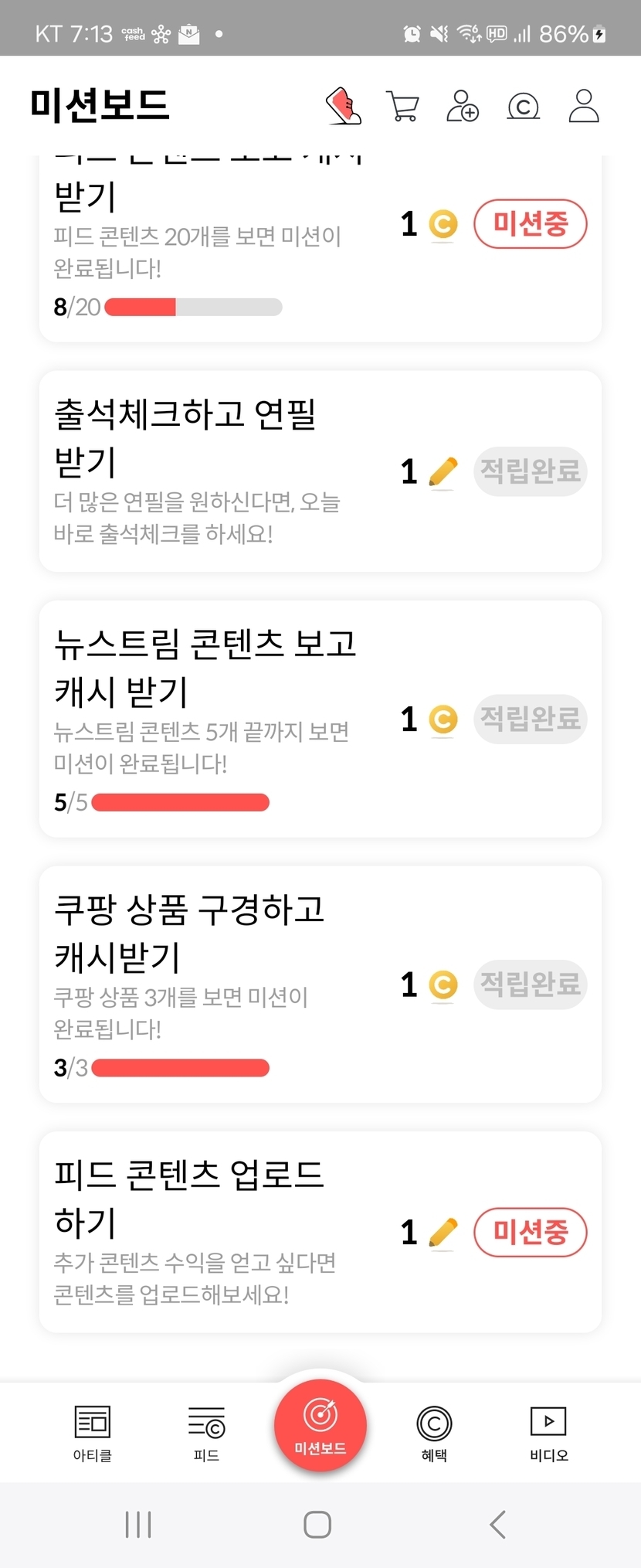Screen dimensions: 641x1568
Task: Select the 미션보드 center tab
Action: tap(320, 1425)
